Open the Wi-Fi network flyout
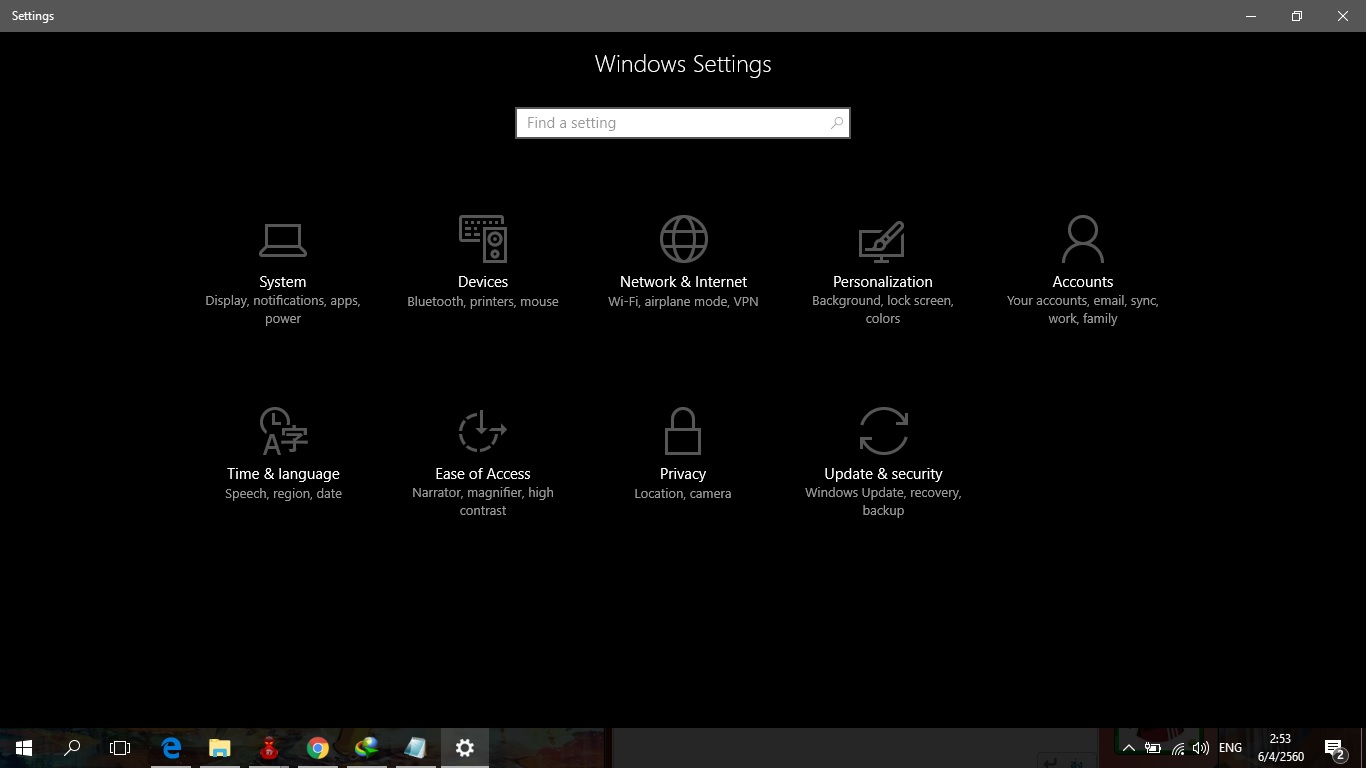Viewport: 1366px width, 768px height. (x=1178, y=748)
